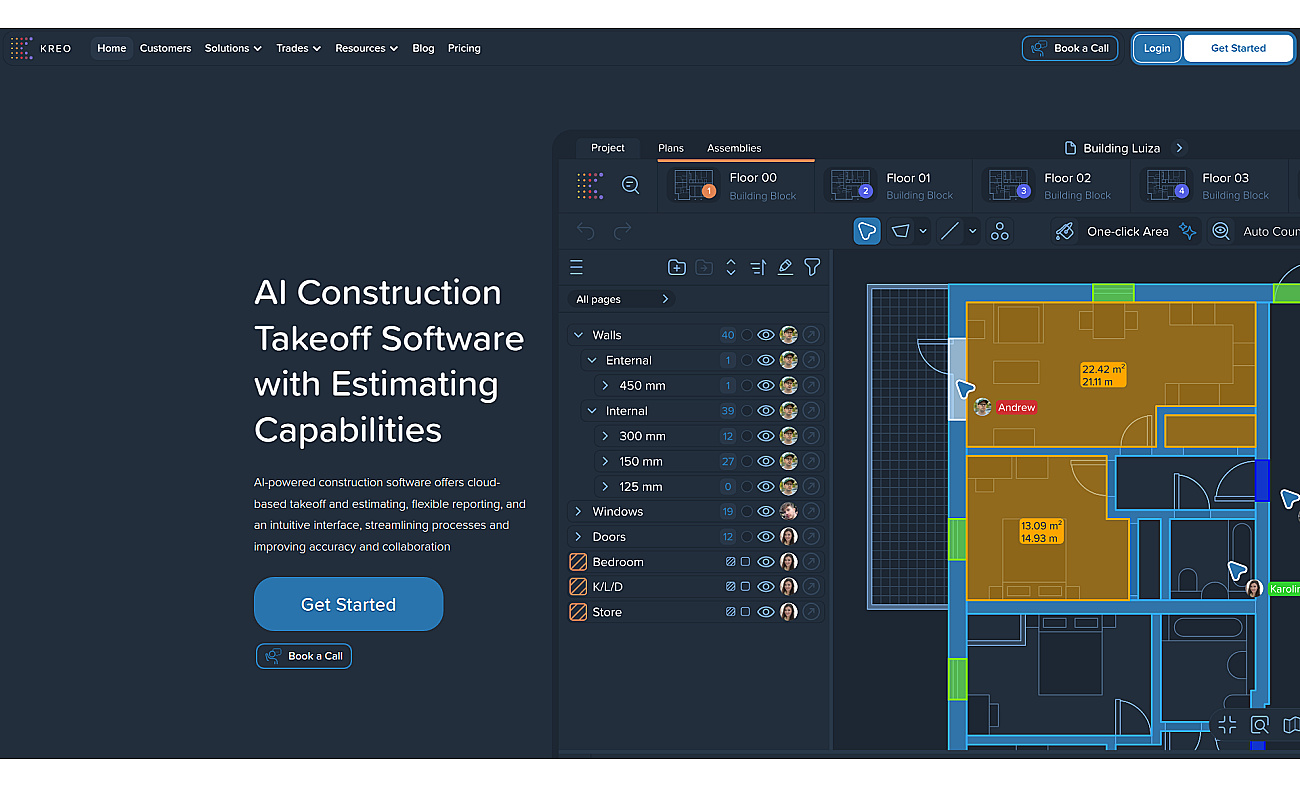Click the fit-to-screen icon in the plan viewer
Screen dimensions: 1300x788
(x=1227, y=726)
